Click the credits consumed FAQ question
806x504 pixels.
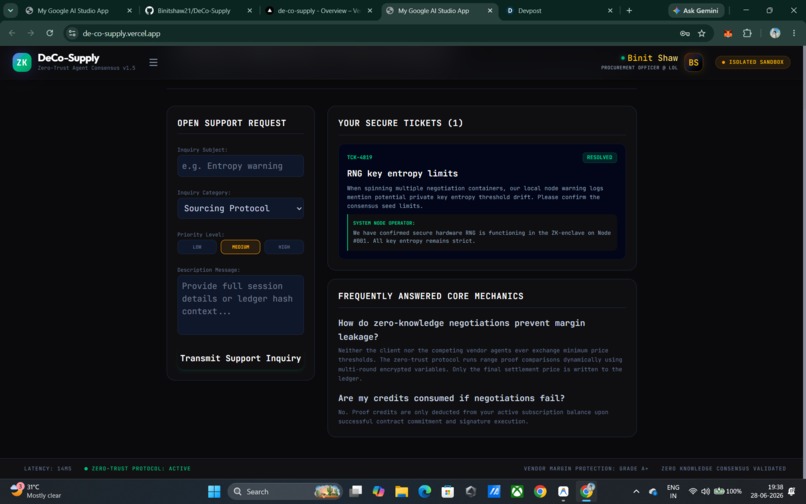tap(451, 398)
